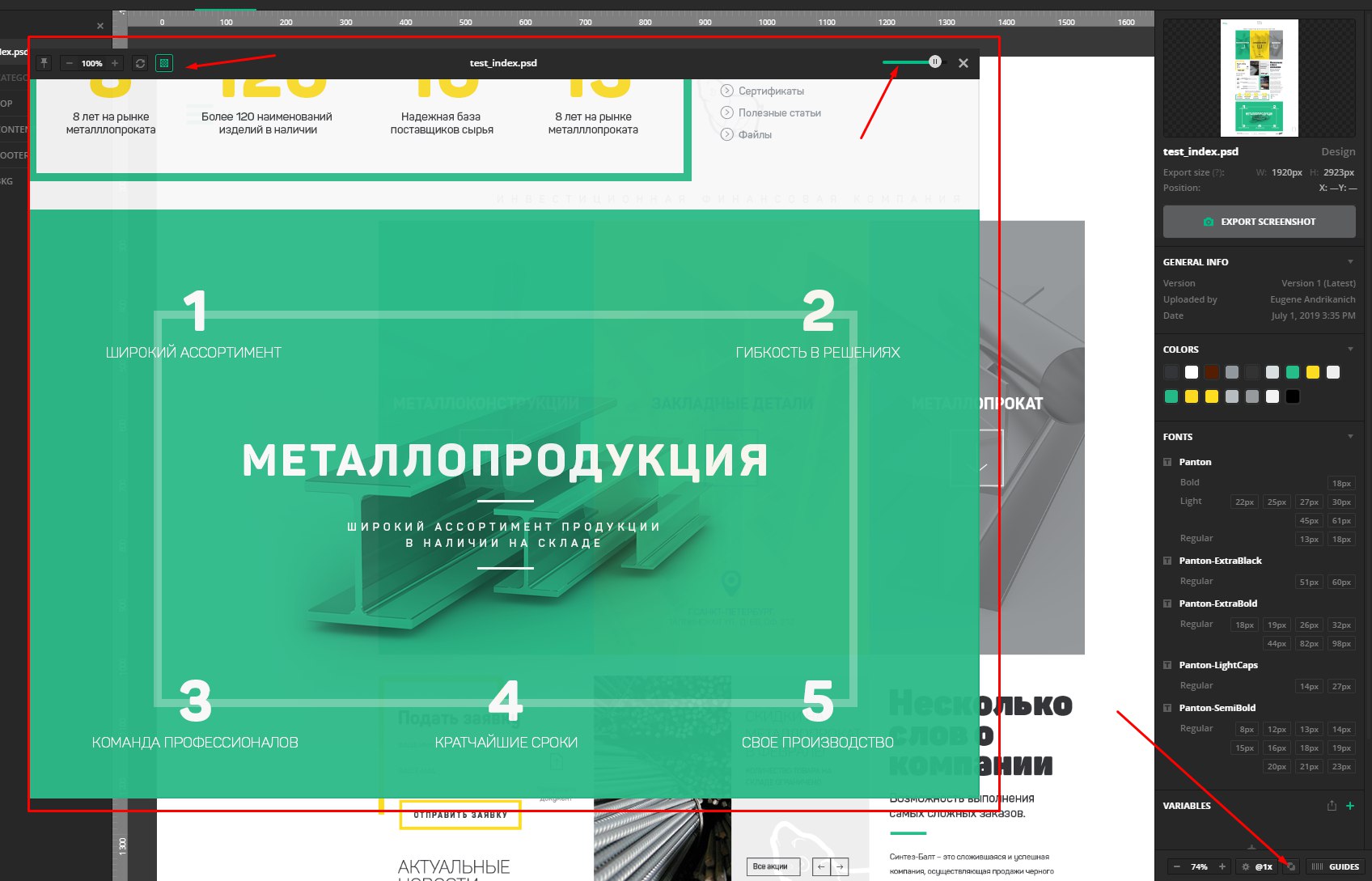1372x881 pixels.
Task: Select the Panton-ExtraBlack font family
Action: click(1220, 561)
